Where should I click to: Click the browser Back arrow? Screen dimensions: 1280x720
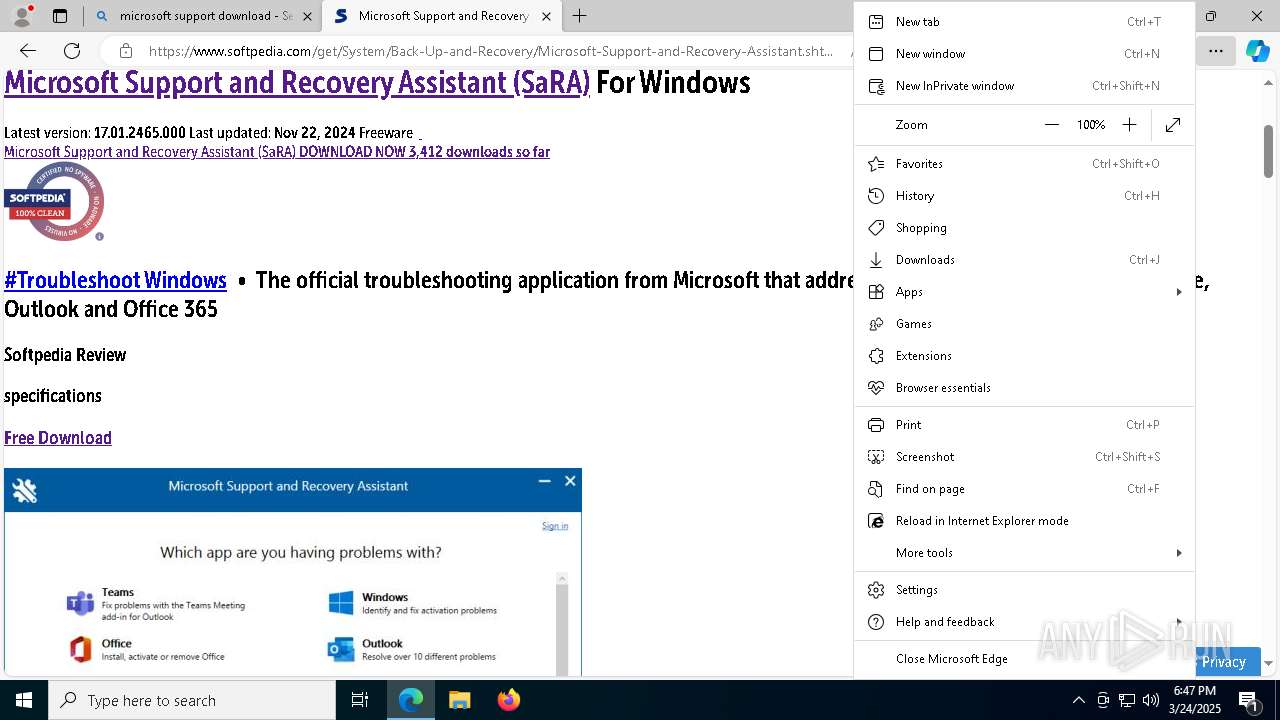pos(28,51)
